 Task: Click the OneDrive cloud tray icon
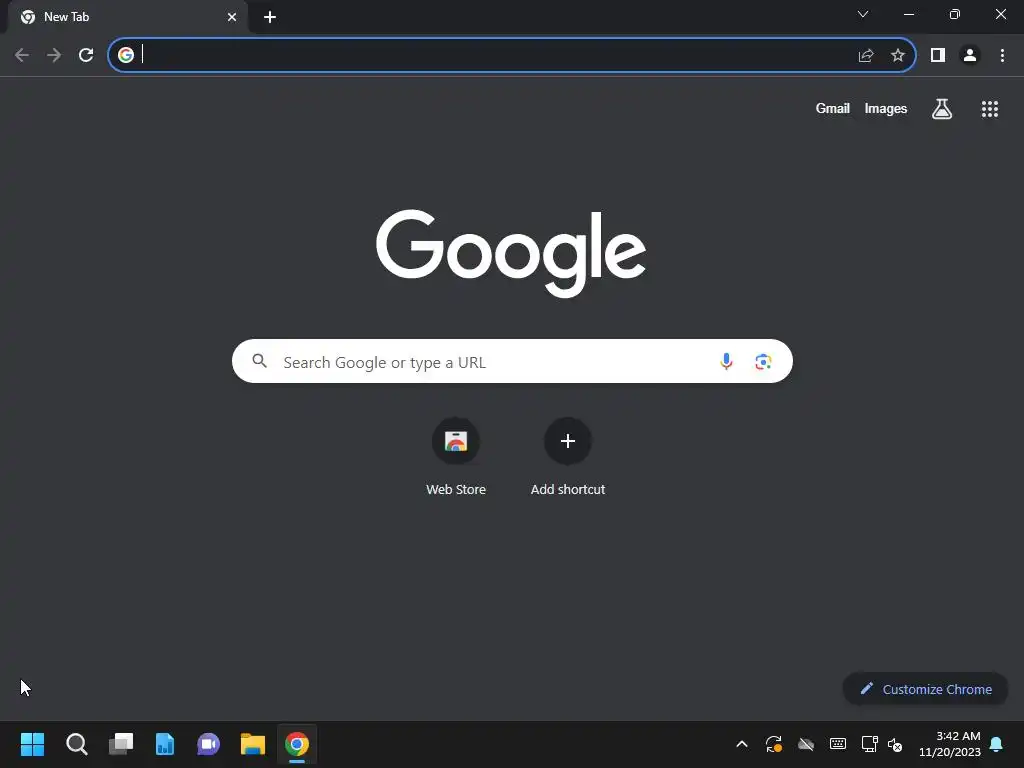[806, 744]
